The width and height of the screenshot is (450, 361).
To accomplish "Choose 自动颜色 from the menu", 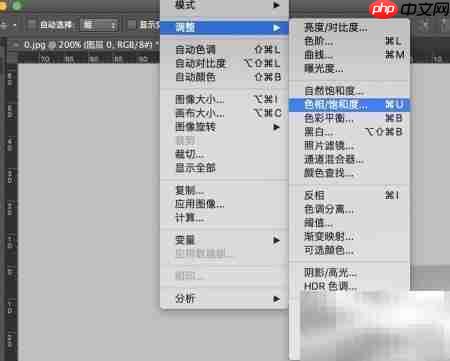I will pyautogui.click(x=224, y=77).
